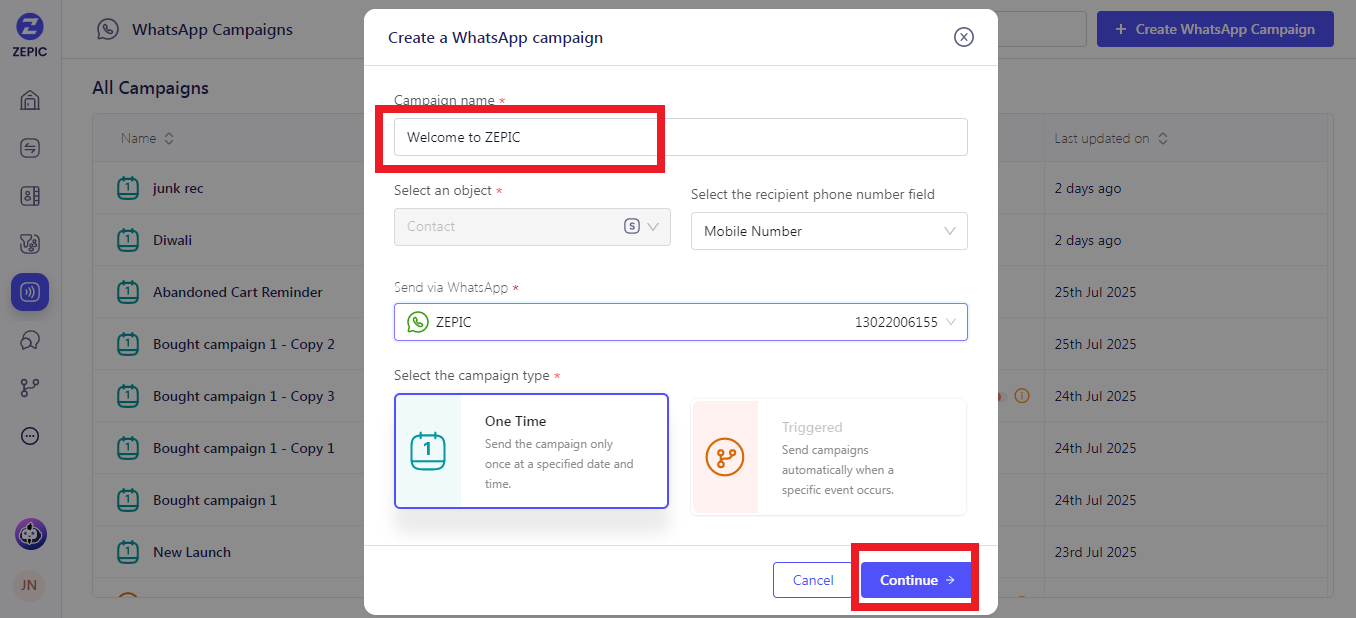
Task: Click calendar icon beside Bought campaign 1 - Copy 2
Action: [128, 344]
